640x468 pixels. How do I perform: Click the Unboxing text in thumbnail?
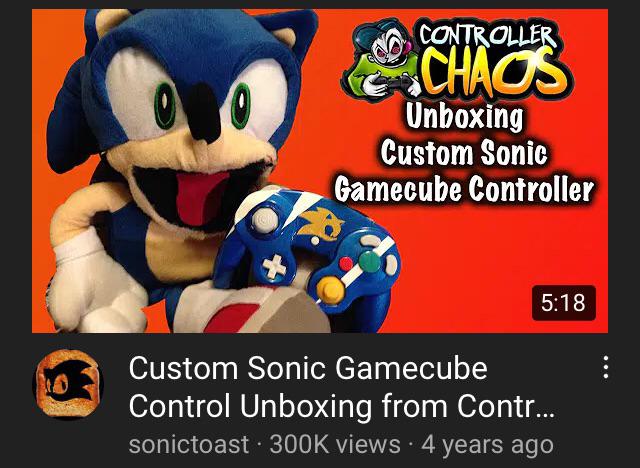[464, 118]
